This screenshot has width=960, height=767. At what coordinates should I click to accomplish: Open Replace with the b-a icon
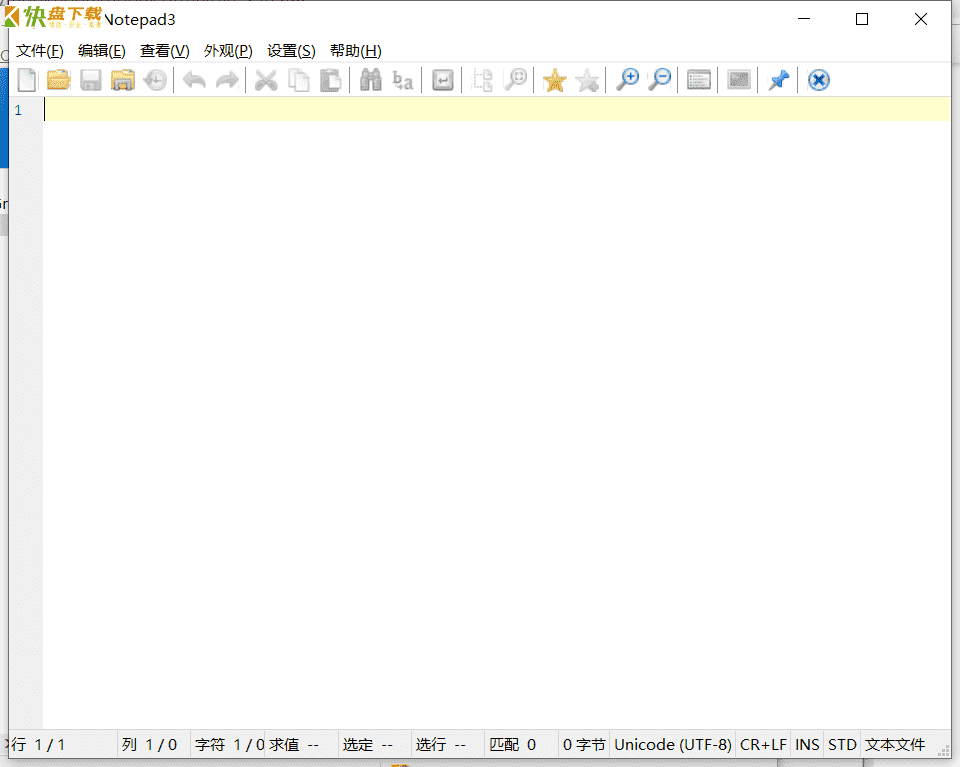click(x=403, y=80)
